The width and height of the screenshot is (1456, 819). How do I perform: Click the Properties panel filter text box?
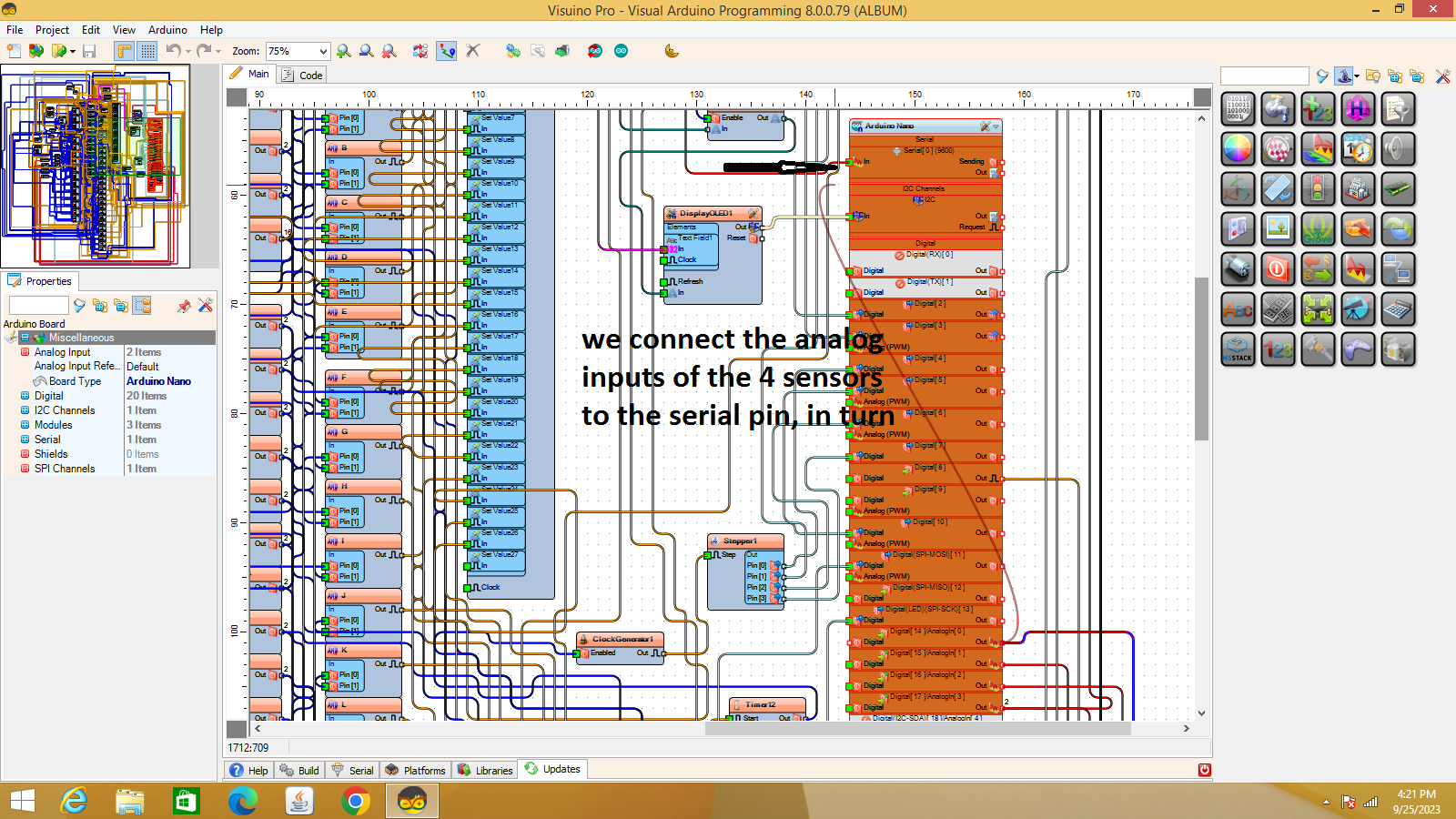38,306
